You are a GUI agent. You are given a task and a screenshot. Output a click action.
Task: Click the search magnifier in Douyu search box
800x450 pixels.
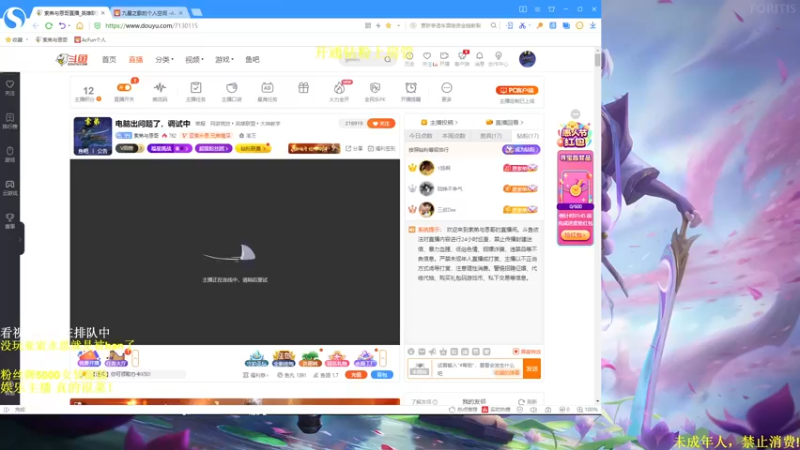[388, 60]
